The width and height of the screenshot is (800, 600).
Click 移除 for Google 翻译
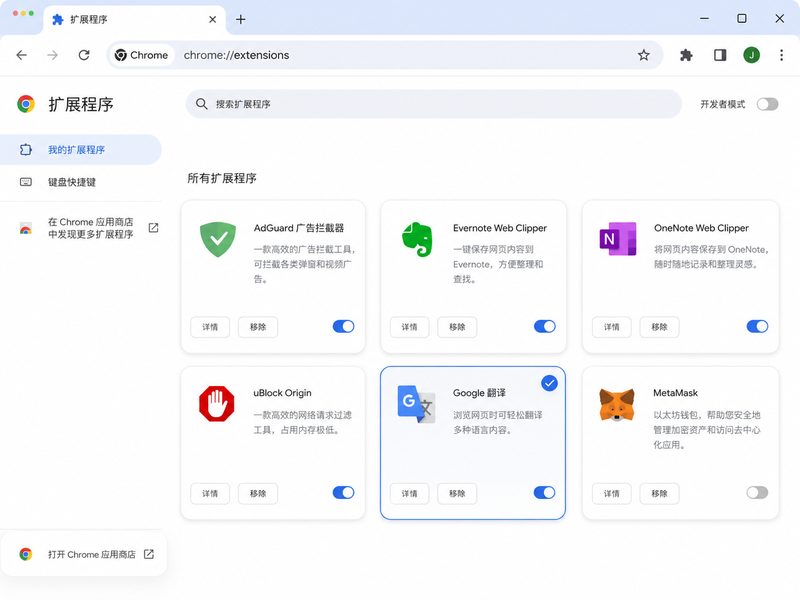click(x=457, y=493)
